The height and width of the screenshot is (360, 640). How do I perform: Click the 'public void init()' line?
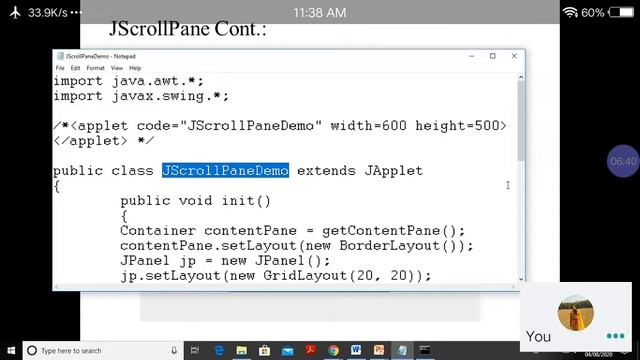coord(196,201)
